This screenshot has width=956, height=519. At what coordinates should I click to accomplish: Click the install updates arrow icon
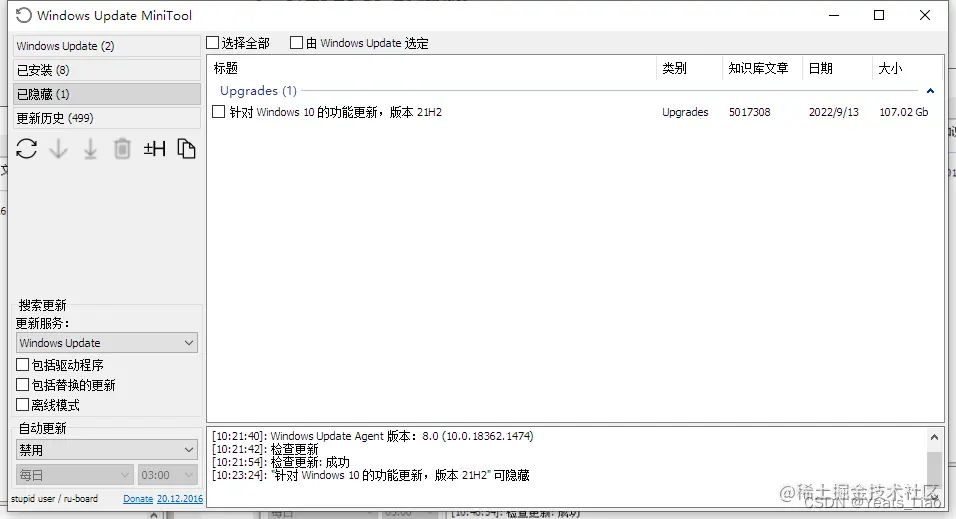(x=90, y=149)
